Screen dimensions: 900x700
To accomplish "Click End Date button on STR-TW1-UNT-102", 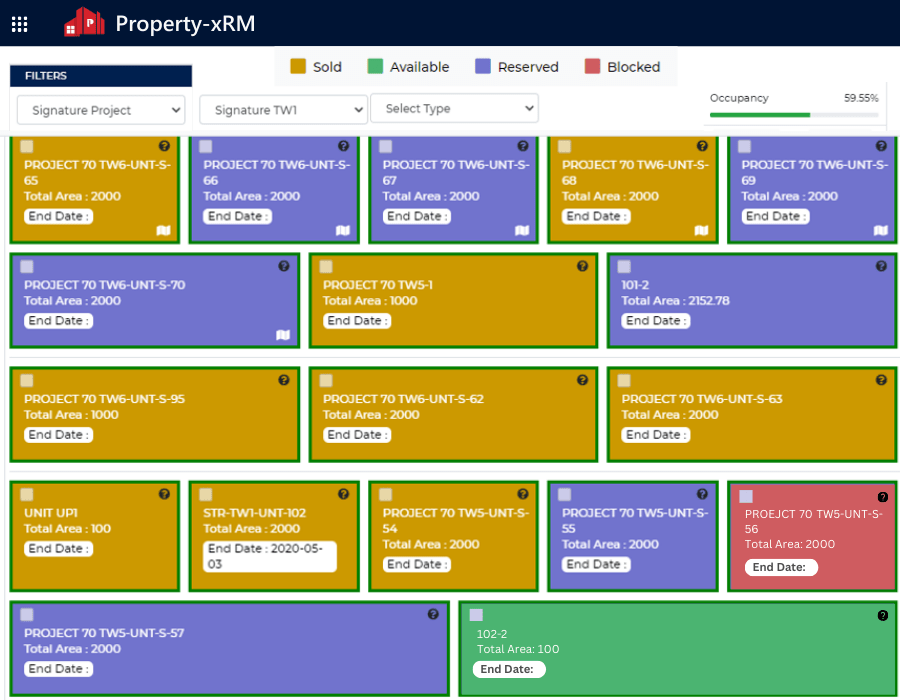I will 269,556.
